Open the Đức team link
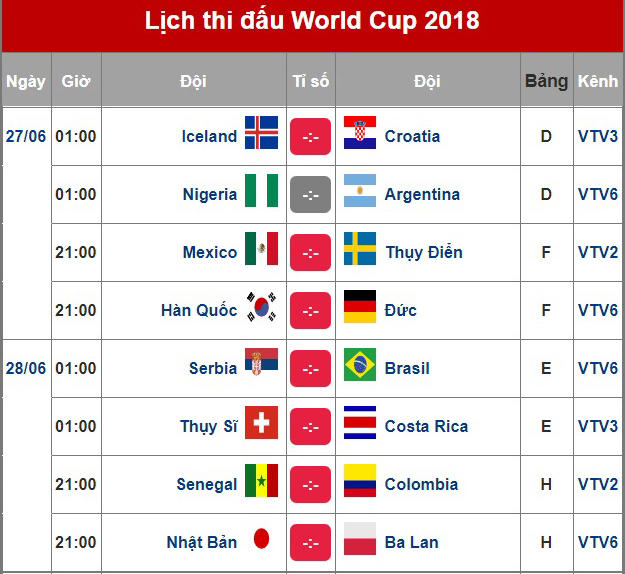 pos(401,310)
